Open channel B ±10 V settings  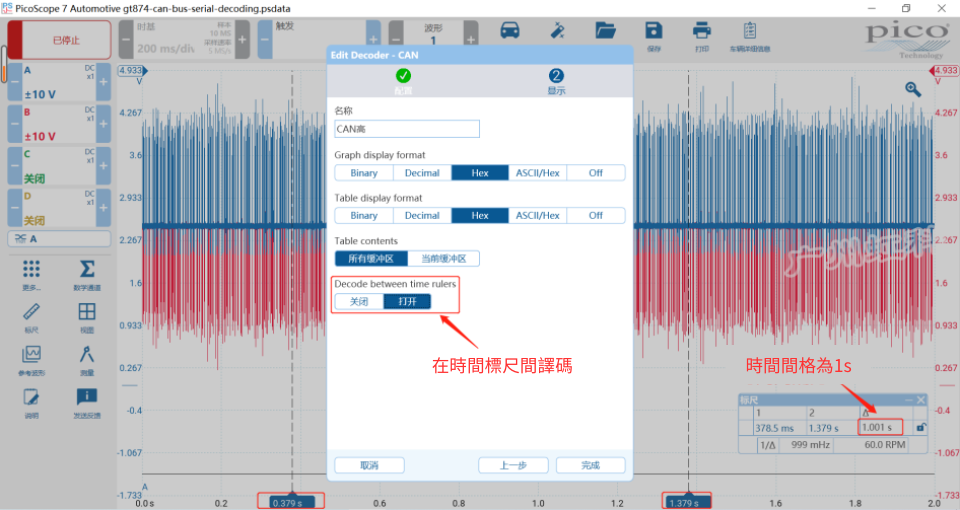coord(59,124)
